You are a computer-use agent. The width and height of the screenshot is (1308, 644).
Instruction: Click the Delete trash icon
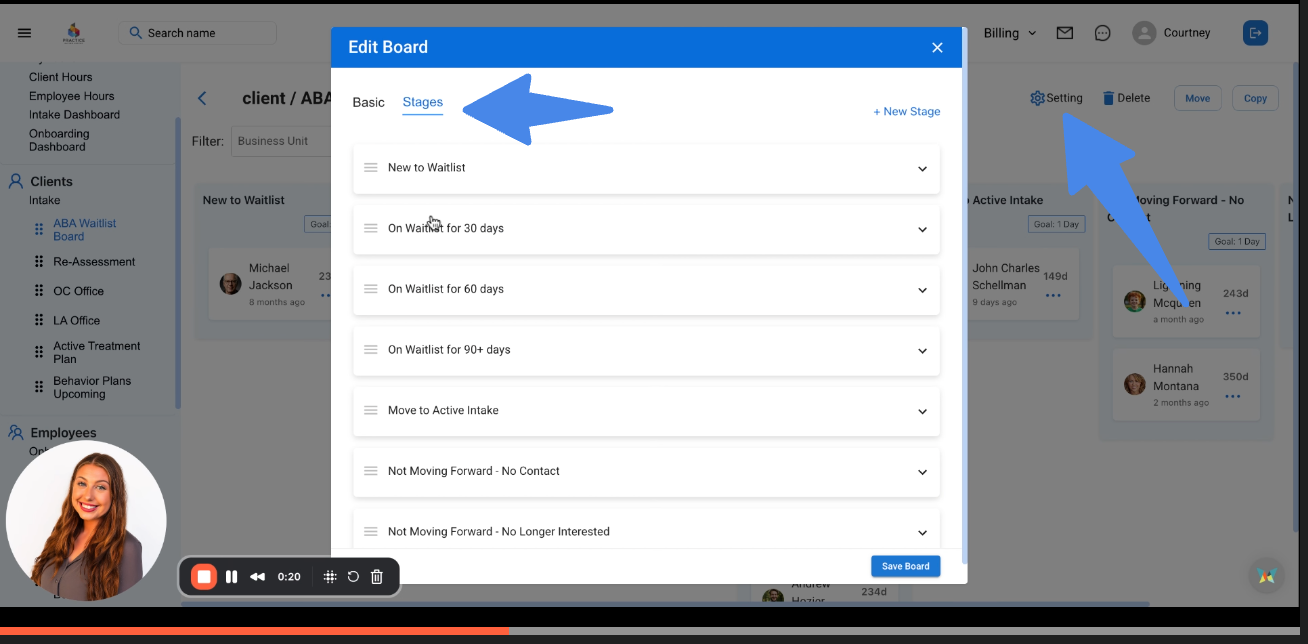pyautogui.click(x=1108, y=98)
